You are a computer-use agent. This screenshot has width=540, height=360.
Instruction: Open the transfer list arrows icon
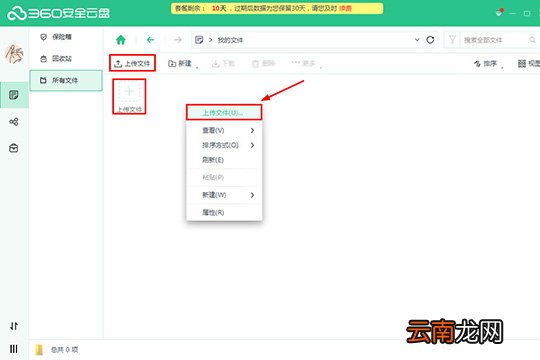14,326
